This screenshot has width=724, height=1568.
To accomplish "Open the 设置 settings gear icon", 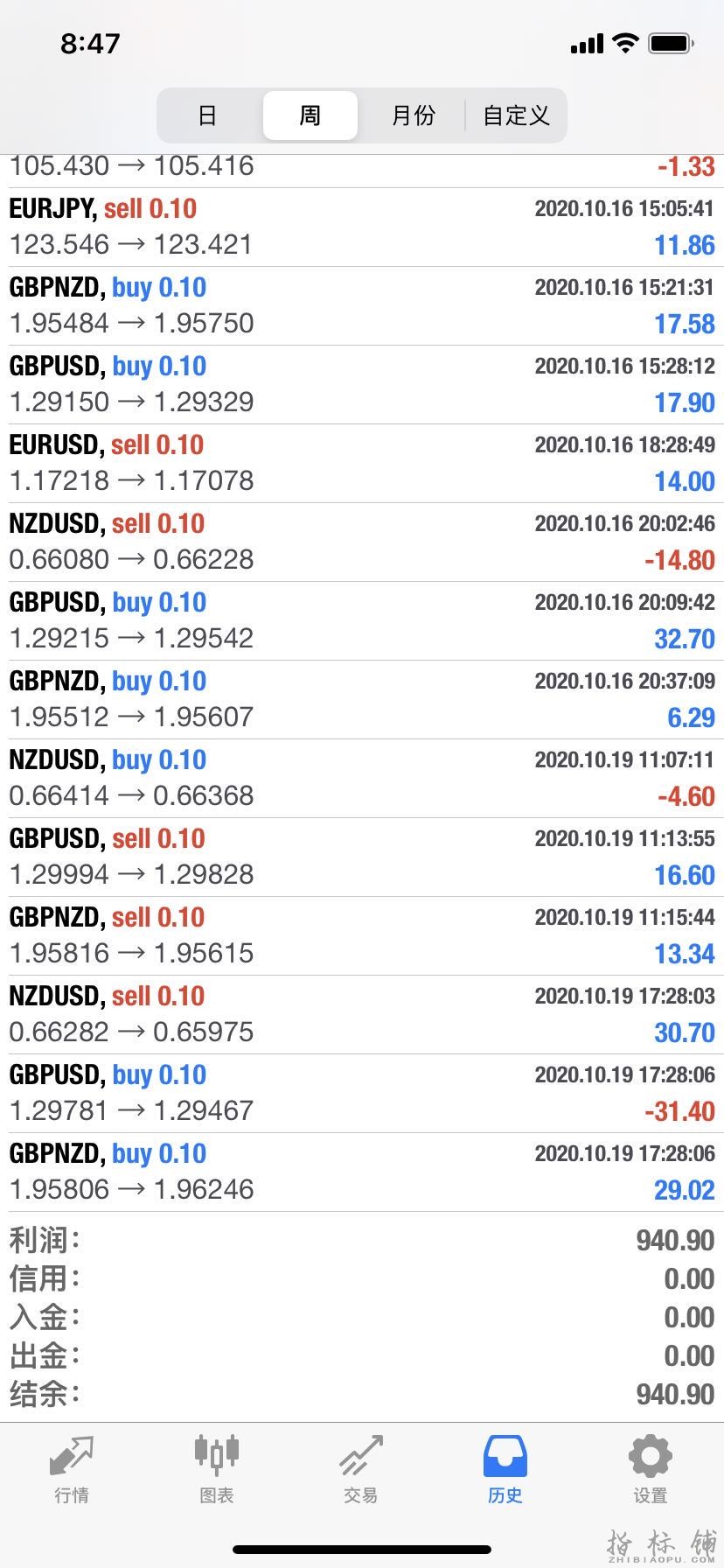I will coord(650,1456).
